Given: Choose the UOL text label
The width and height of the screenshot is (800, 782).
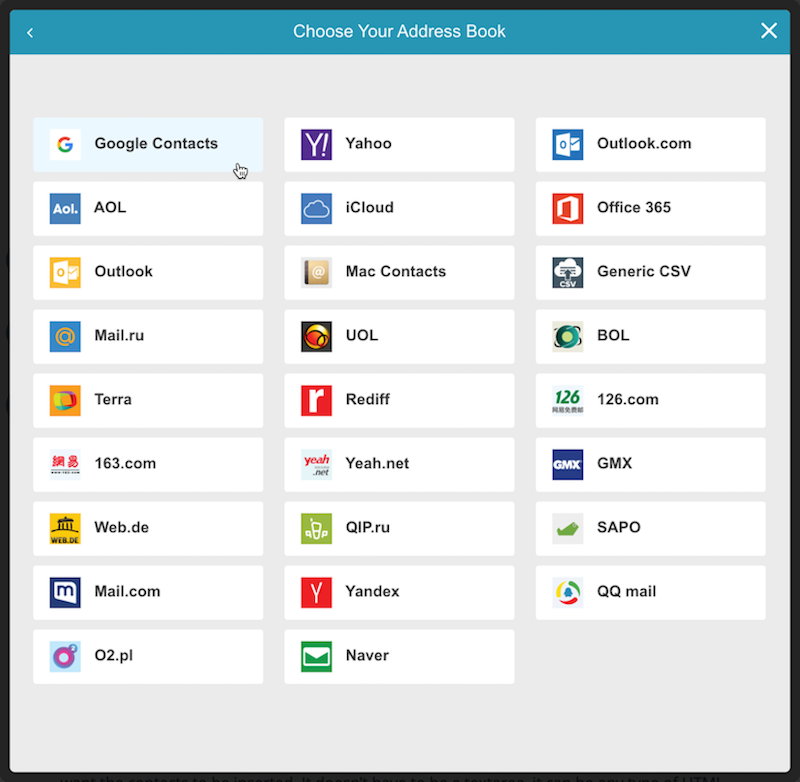Looking at the screenshot, I should pos(362,335).
